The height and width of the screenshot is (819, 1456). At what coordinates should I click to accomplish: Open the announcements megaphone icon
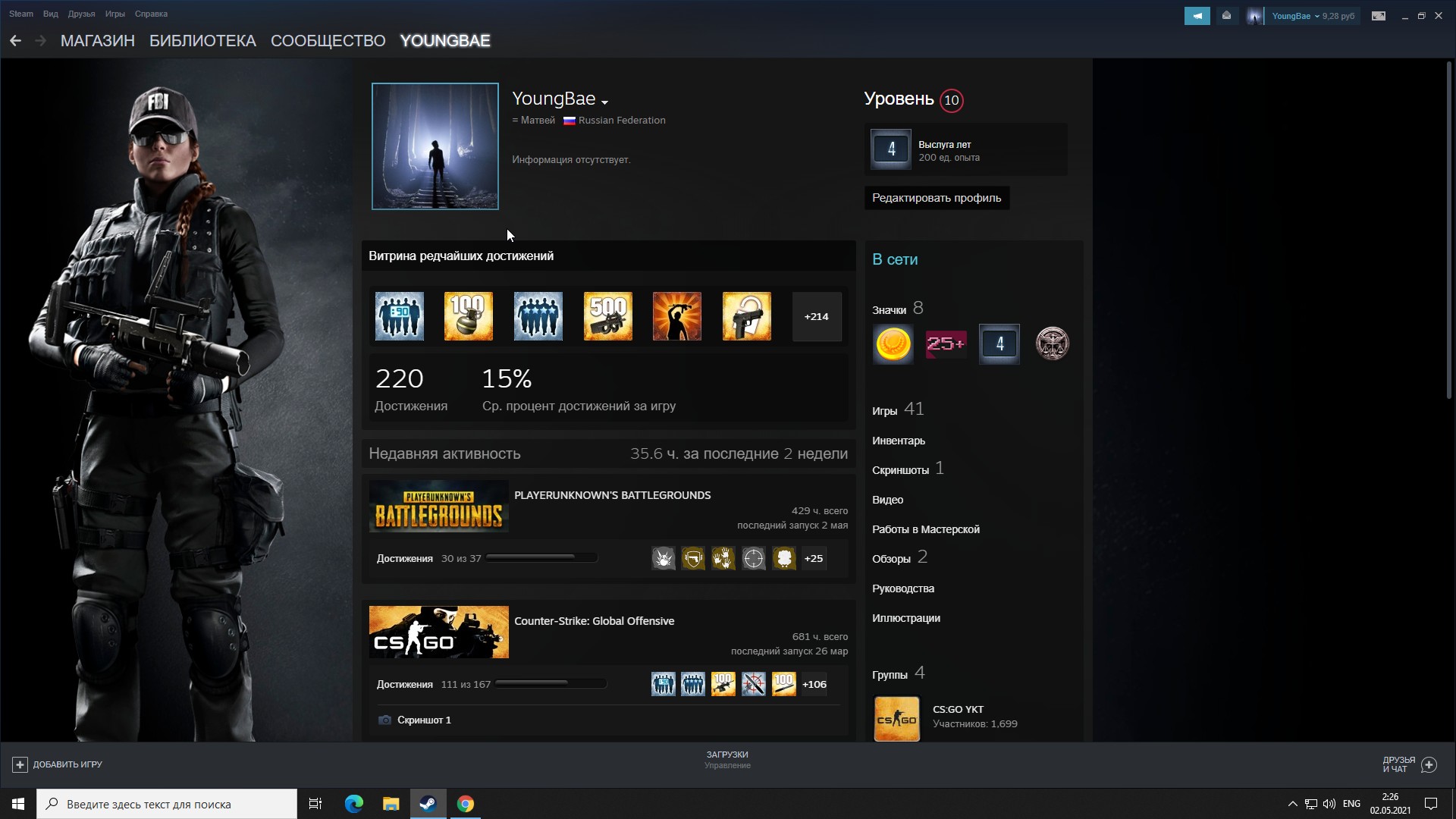tap(1197, 16)
